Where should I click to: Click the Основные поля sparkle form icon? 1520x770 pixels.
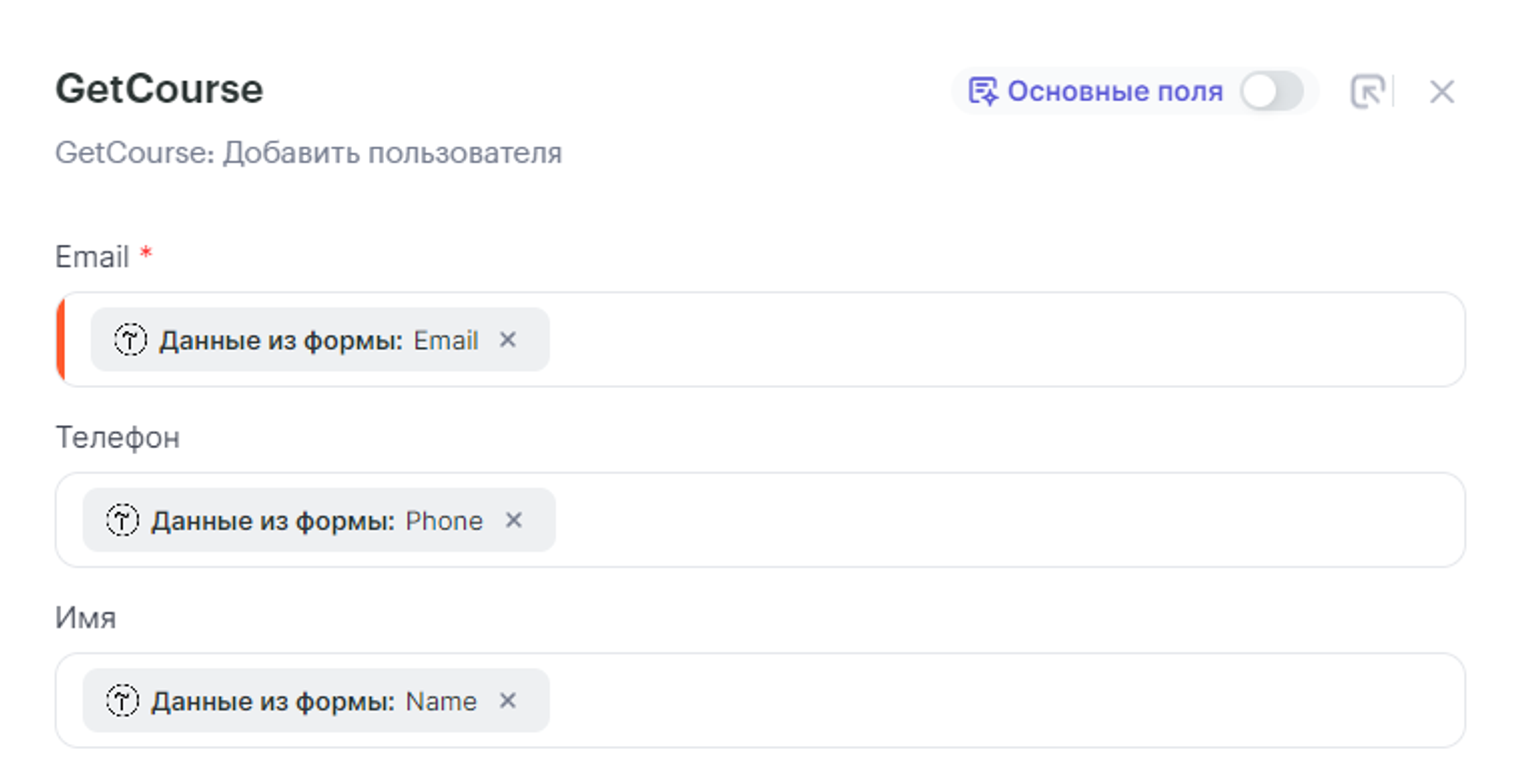983,92
